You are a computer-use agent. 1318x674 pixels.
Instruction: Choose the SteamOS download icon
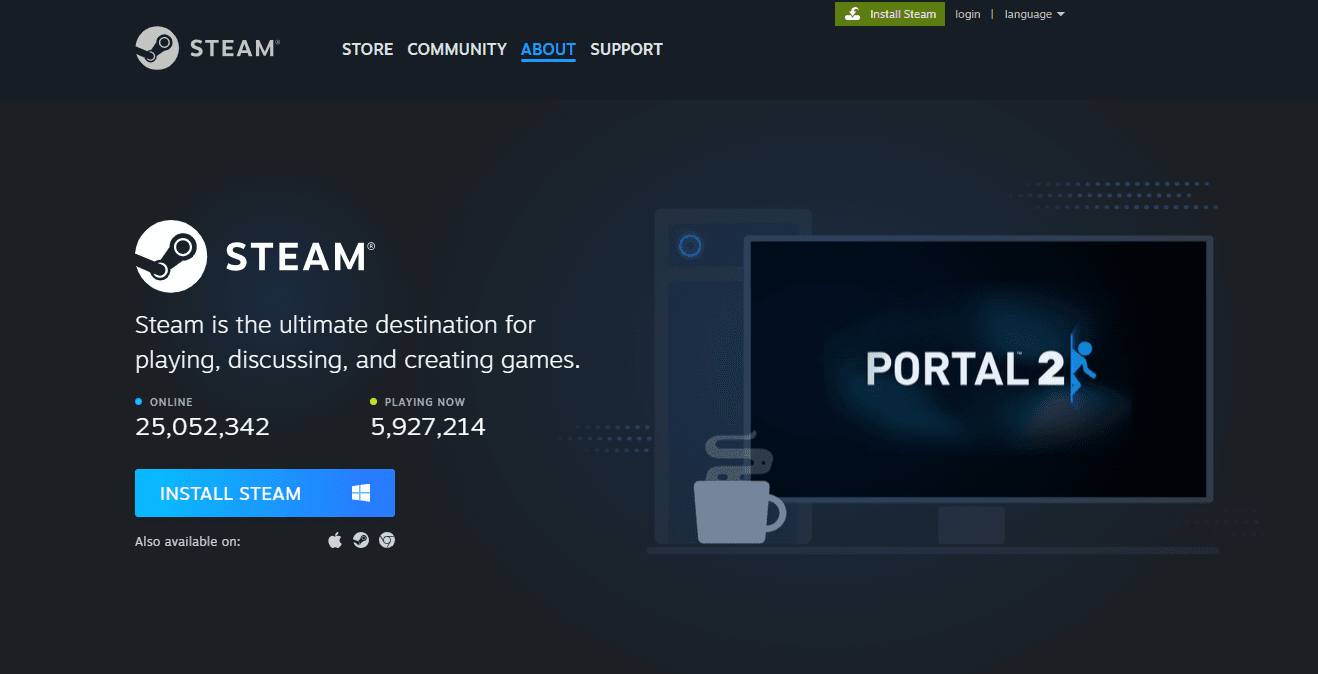point(361,540)
